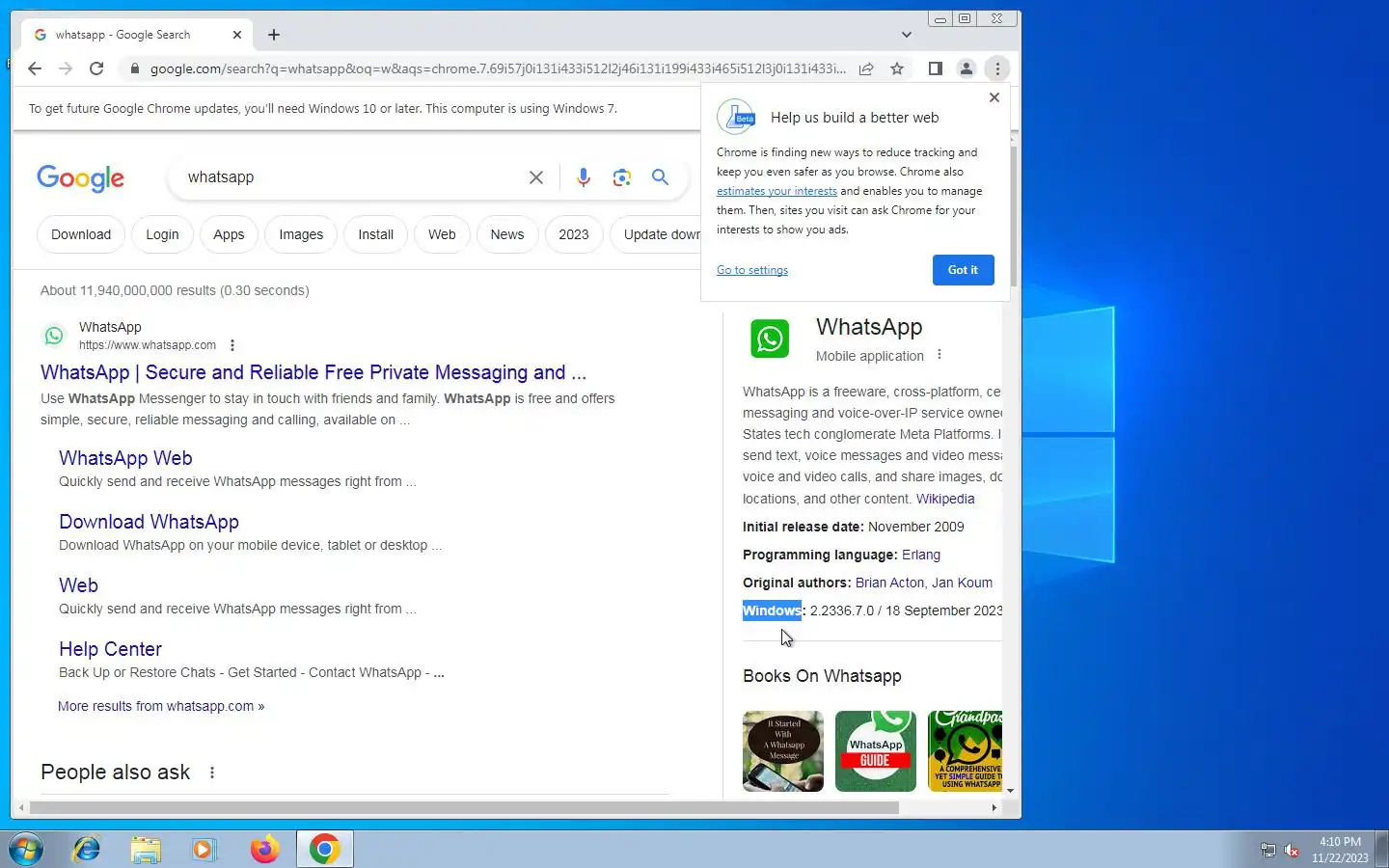Open the sitelink titled just Web

(78, 585)
